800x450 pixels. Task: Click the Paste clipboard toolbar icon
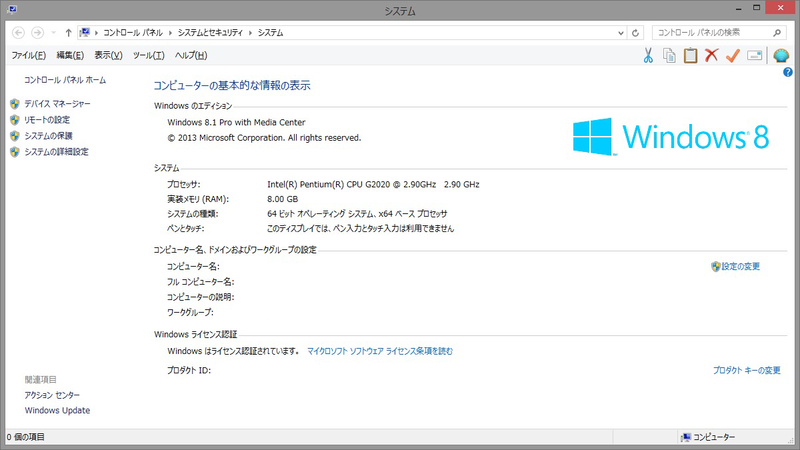(x=690, y=55)
